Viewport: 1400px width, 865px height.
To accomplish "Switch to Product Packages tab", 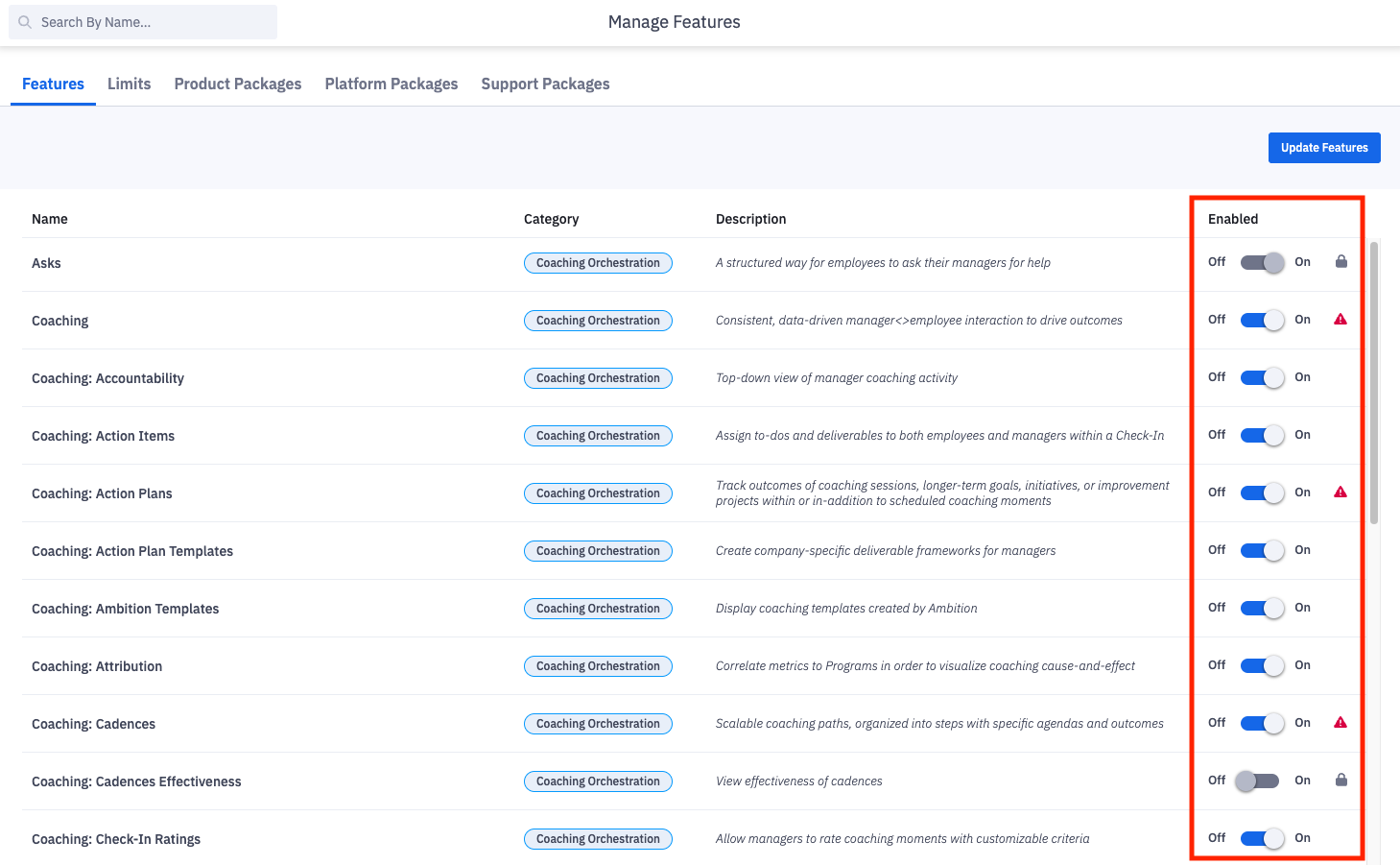I will (x=237, y=84).
